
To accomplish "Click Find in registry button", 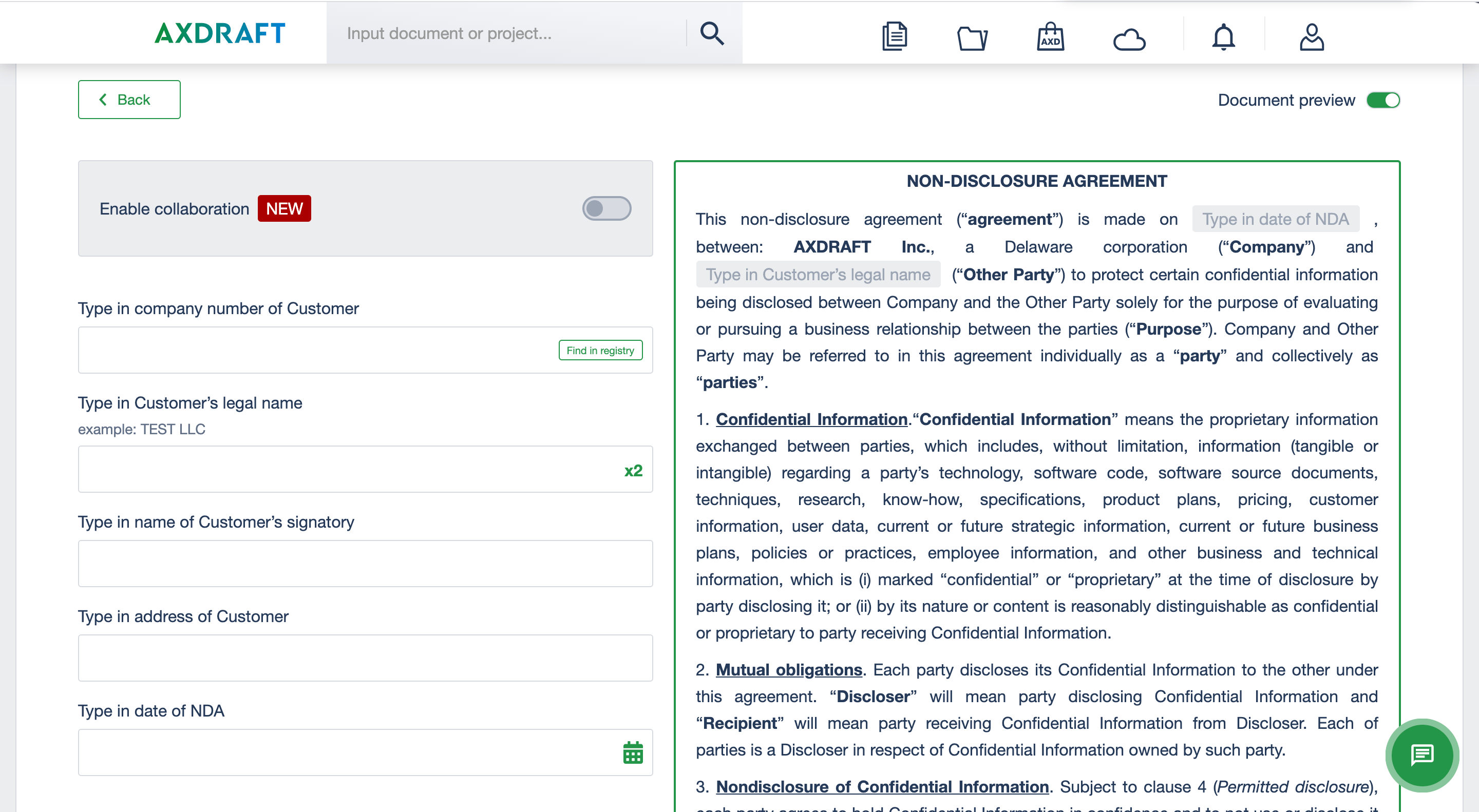I will pyautogui.click(x=600, y=350).
